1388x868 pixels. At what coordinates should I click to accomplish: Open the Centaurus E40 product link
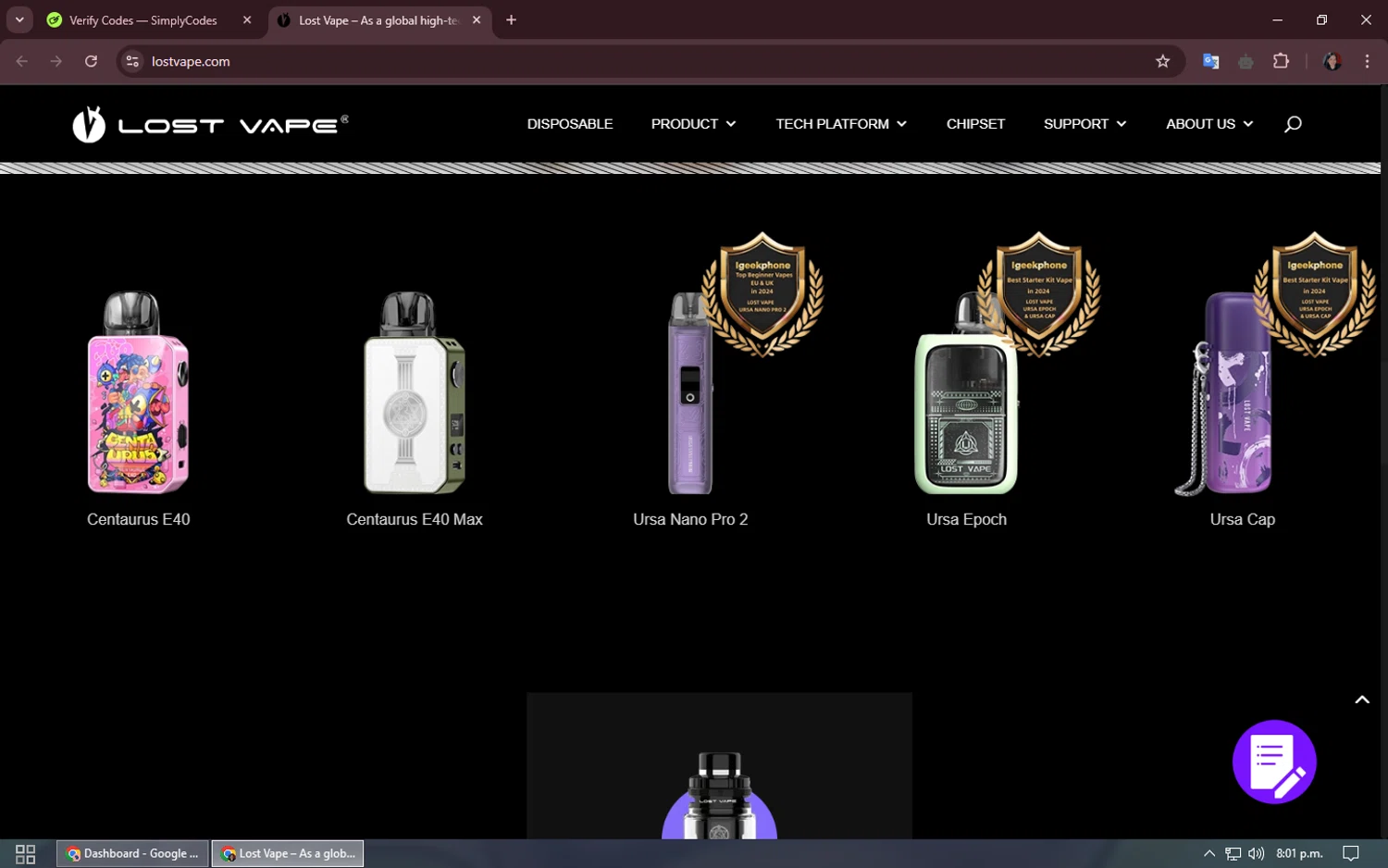pyautogui.click(x=139, y=520)
